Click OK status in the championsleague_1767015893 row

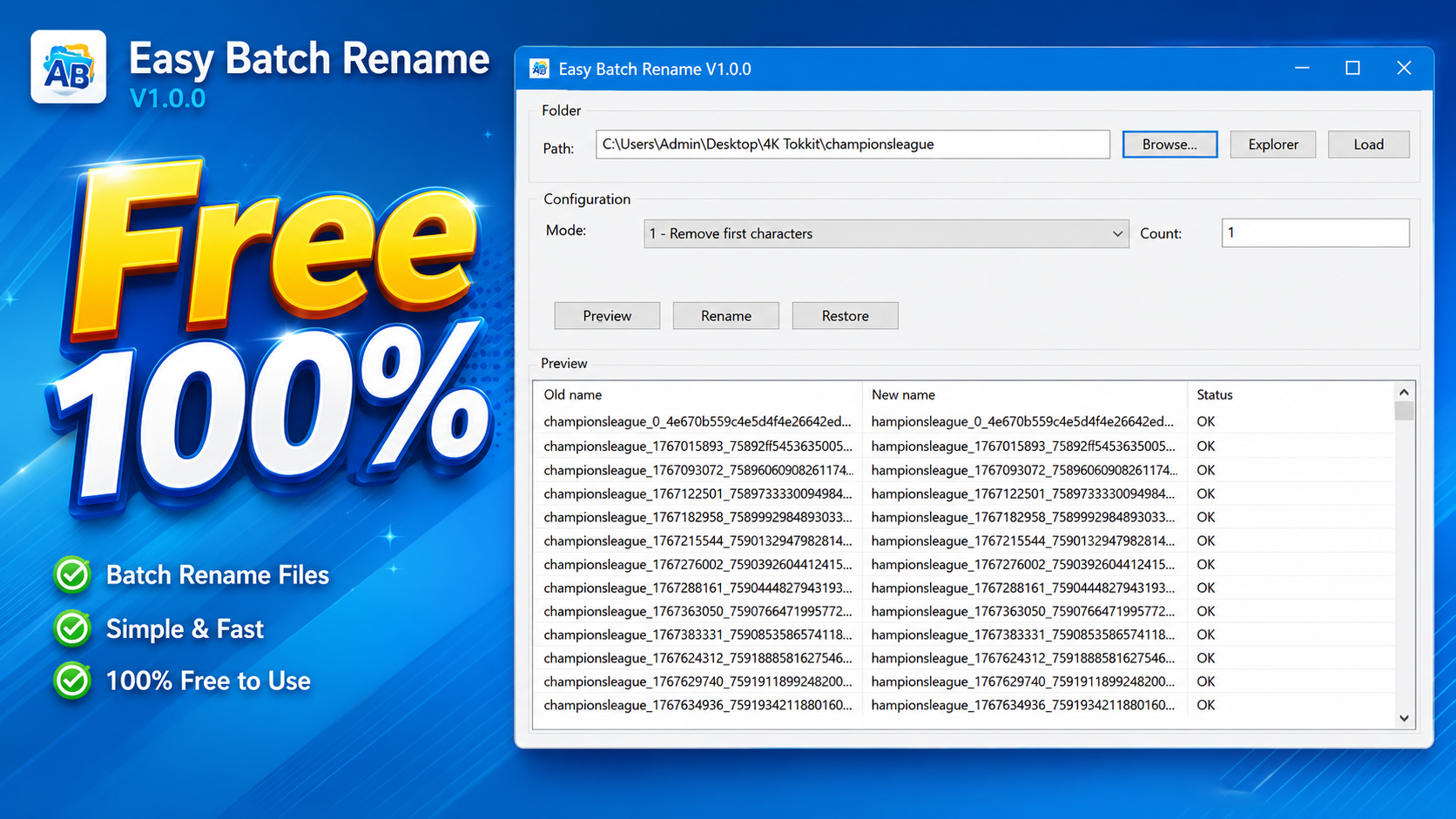(x=1205, y=446)
